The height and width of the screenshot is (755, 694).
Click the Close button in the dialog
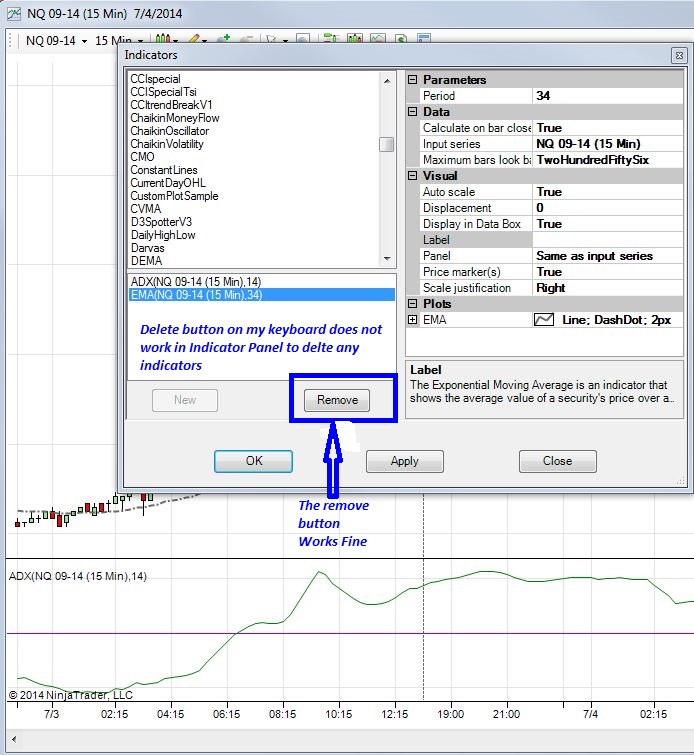coord(558,461)
